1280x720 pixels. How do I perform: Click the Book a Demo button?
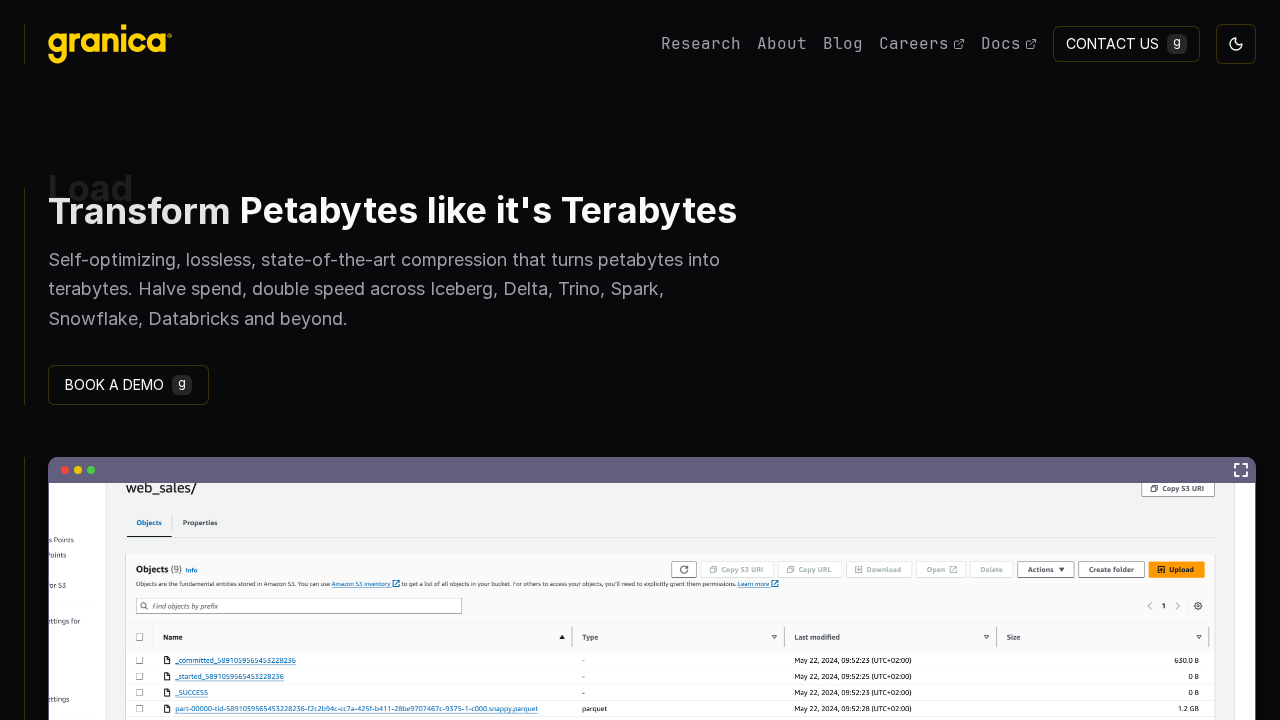(x=128, y=385)
